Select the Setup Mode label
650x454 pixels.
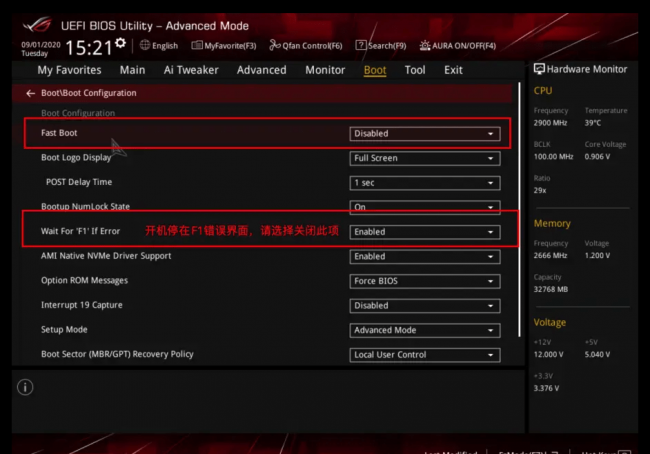[64, 330]
